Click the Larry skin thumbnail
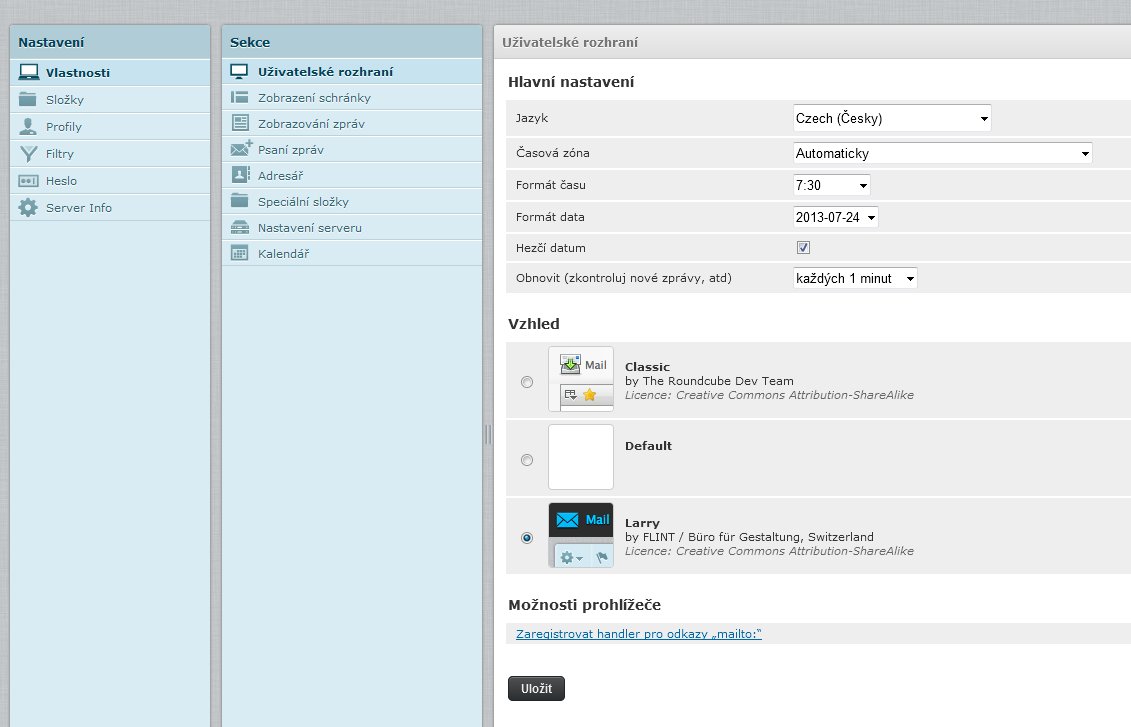The image size is (1131, 727). 581,536
